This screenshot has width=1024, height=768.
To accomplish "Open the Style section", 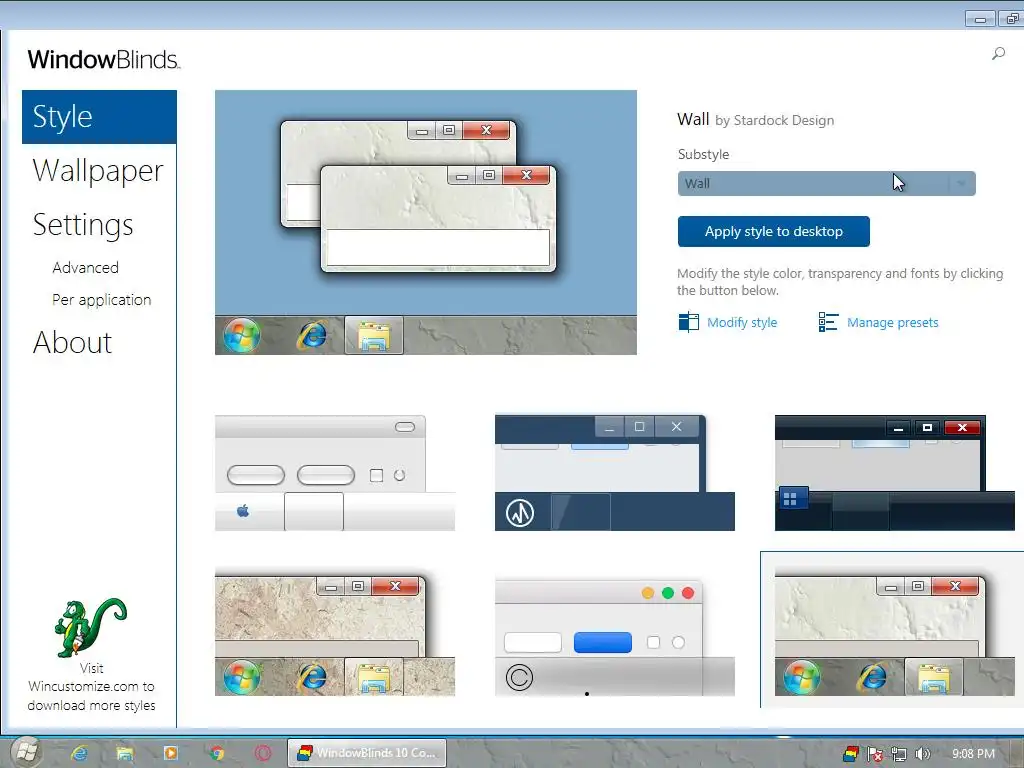I will click(99, 117).
